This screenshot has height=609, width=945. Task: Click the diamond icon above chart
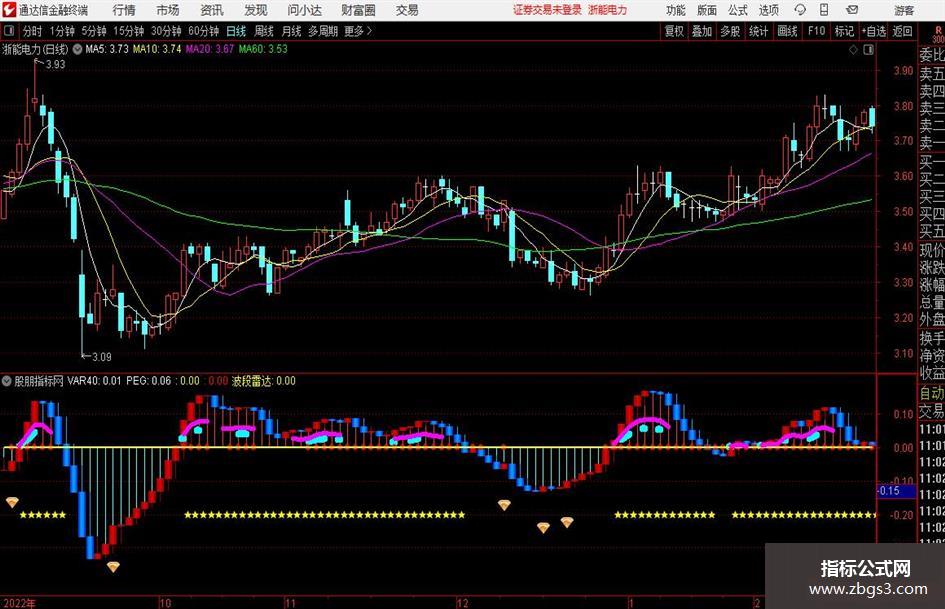click(853, 50)
